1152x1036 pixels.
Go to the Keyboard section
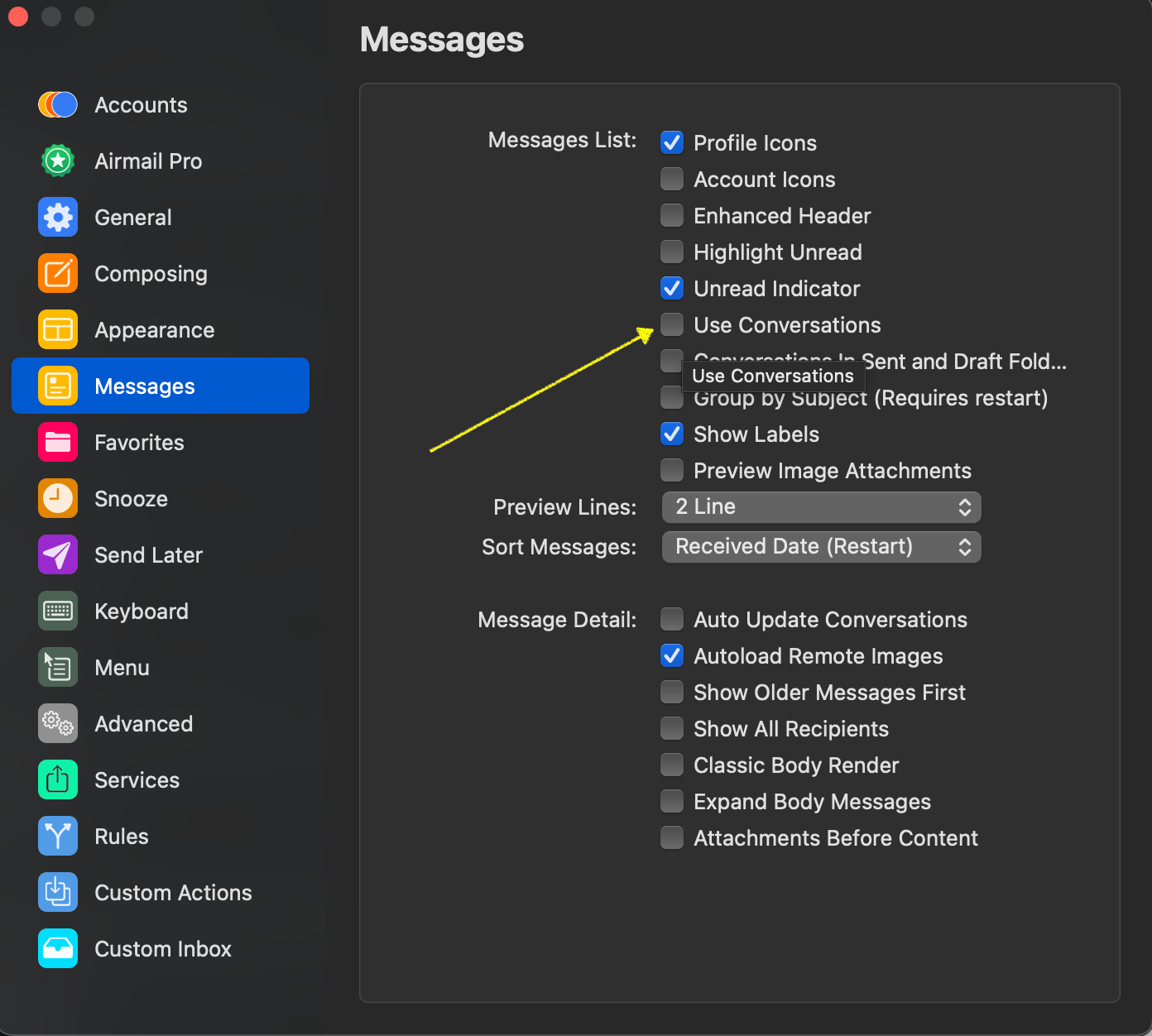coord(142,612)
